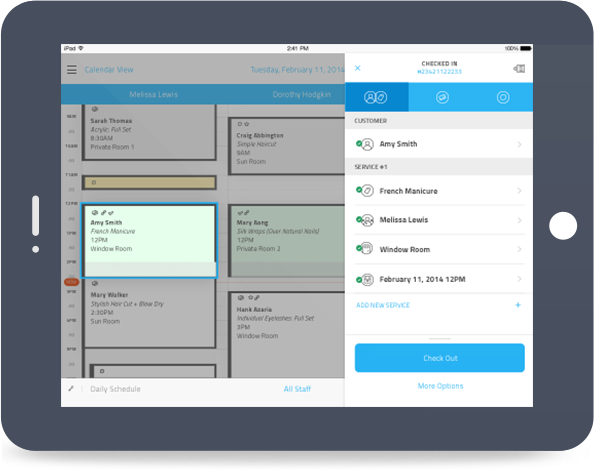This screenshot has height=470, width=594.
Task: Click the calendar icon beside February 11 date
Action: click(366, 280)
